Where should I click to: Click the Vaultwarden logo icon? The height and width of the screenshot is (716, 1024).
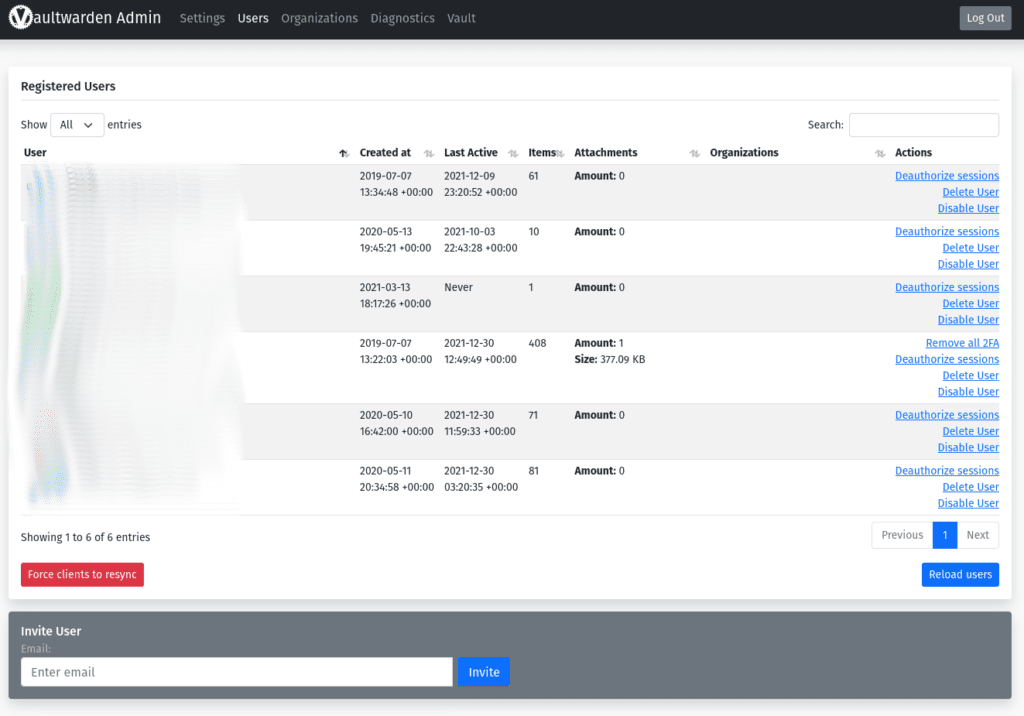point(21,18)
